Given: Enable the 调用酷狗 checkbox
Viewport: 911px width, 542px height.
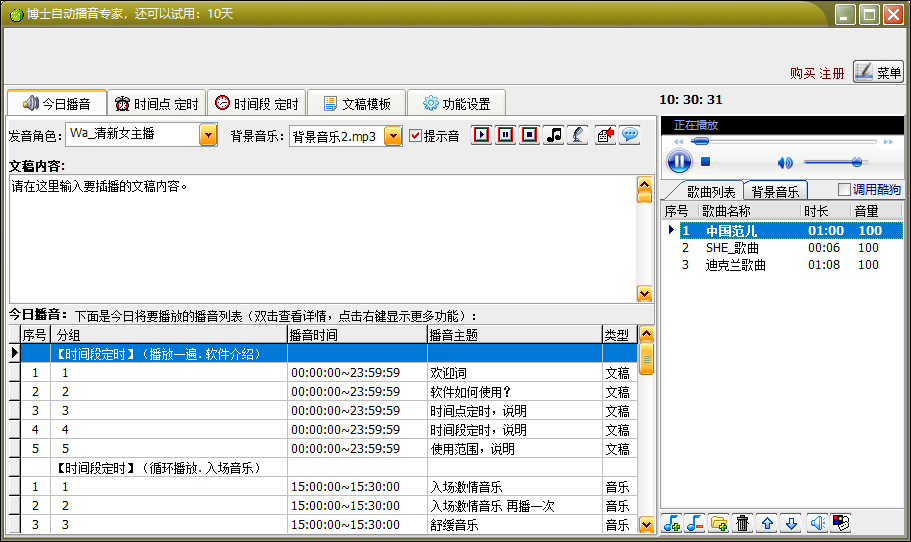Looking at the screenshot, I should click(x=844, y=190).
